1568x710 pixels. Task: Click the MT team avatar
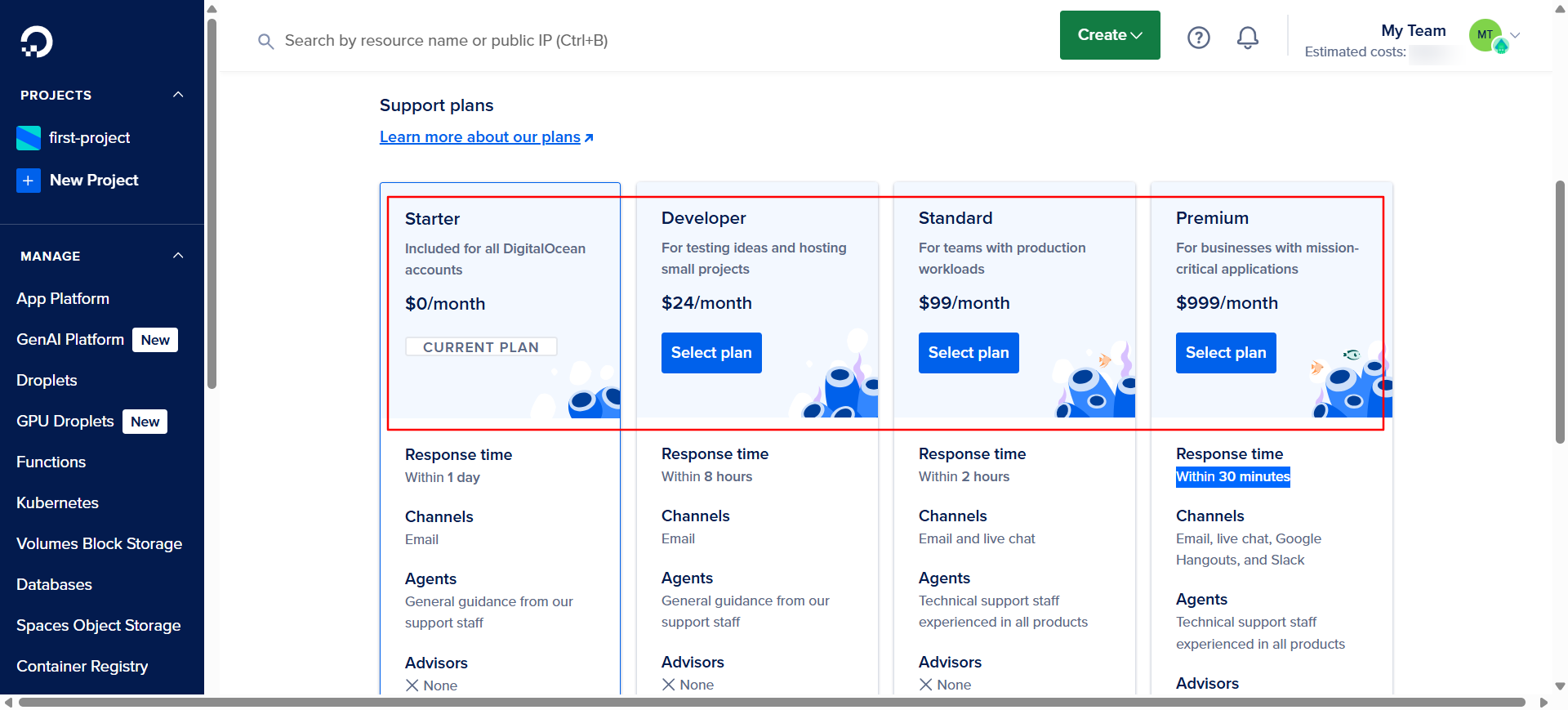click(x=1486, y=35)
